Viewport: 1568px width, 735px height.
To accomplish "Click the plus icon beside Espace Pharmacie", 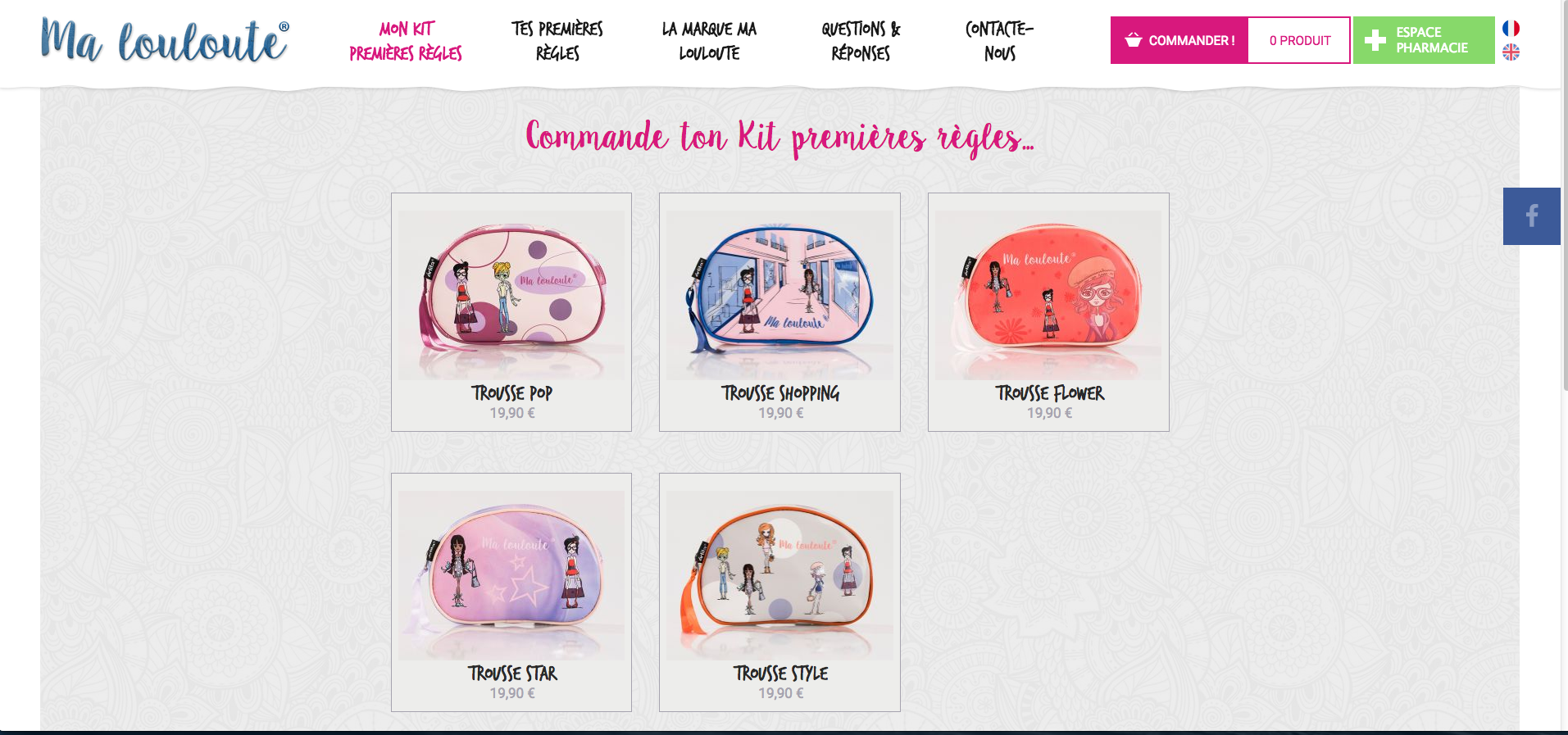I will 1375,40.
